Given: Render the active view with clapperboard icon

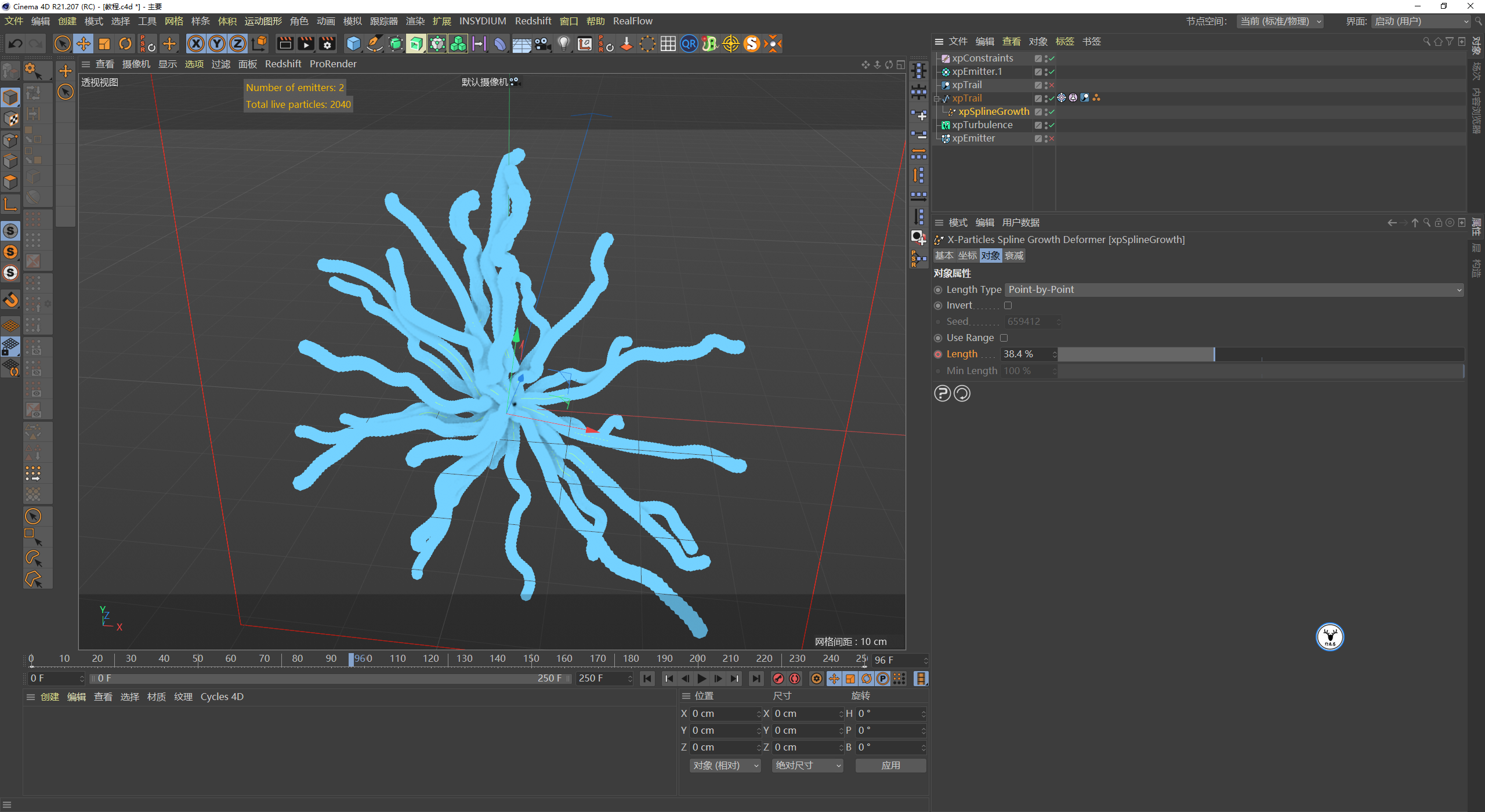Looking at the screenshot, I should 285,43.
